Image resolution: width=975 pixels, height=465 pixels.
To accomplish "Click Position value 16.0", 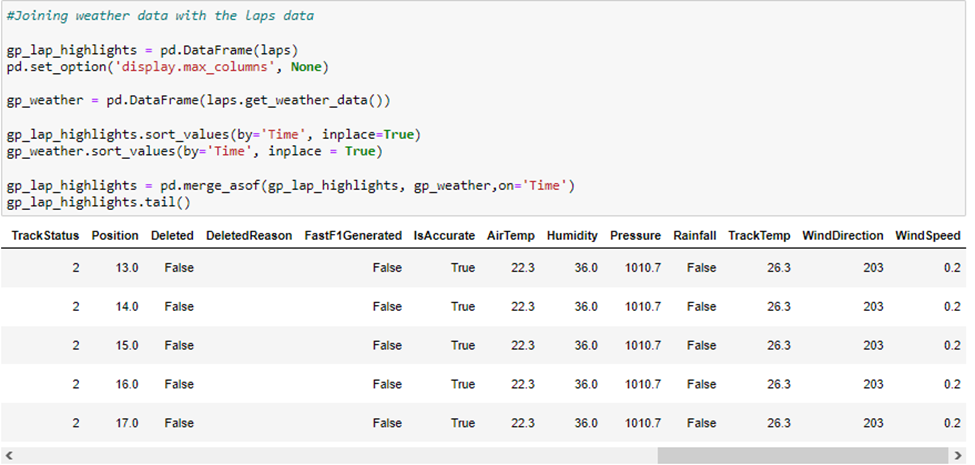I will (127, 384).
